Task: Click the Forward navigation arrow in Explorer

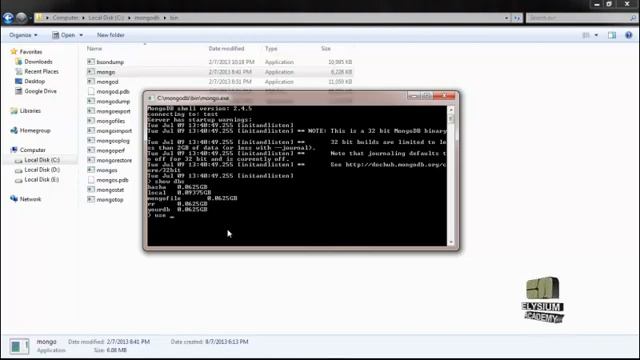Action: (22, 18)
